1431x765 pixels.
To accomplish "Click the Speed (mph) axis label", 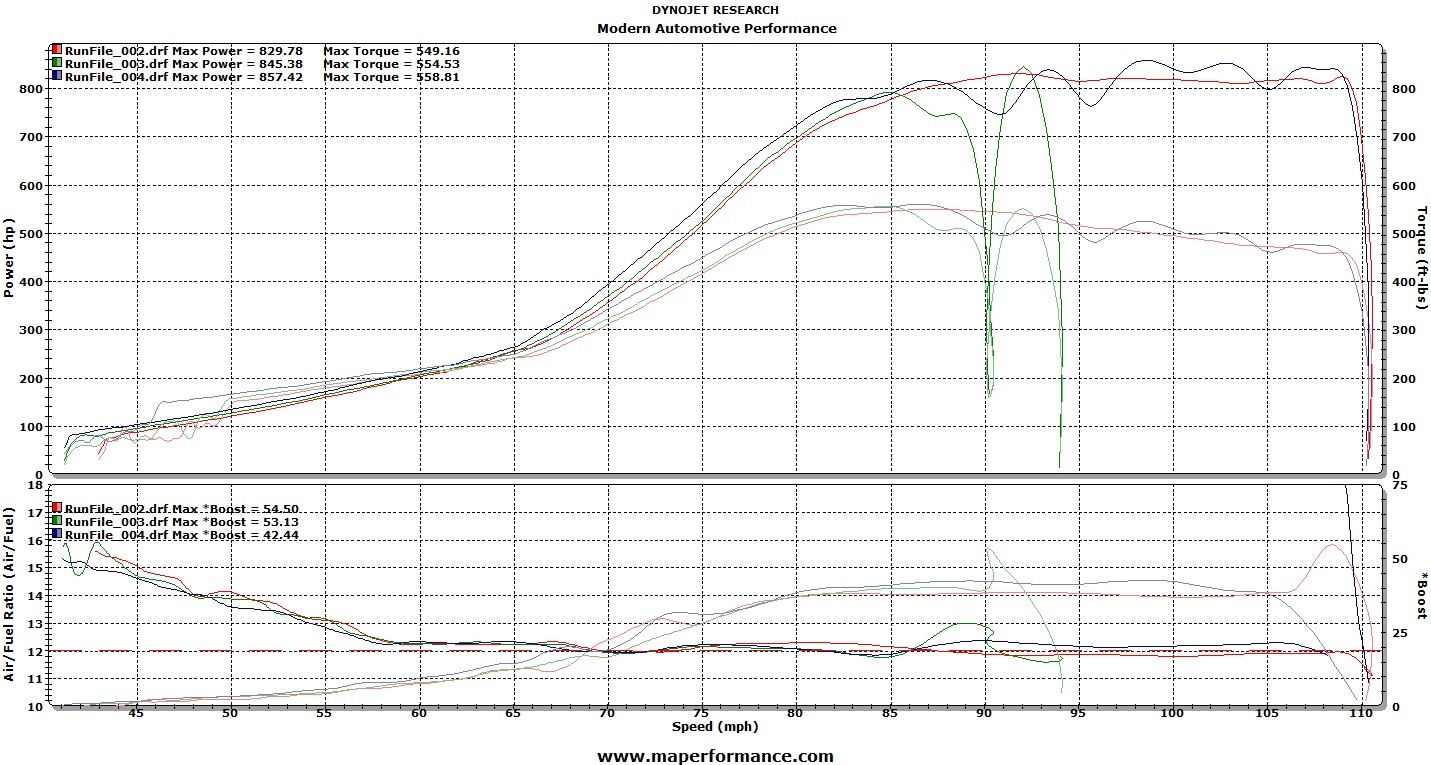I will tap(715, 726).
